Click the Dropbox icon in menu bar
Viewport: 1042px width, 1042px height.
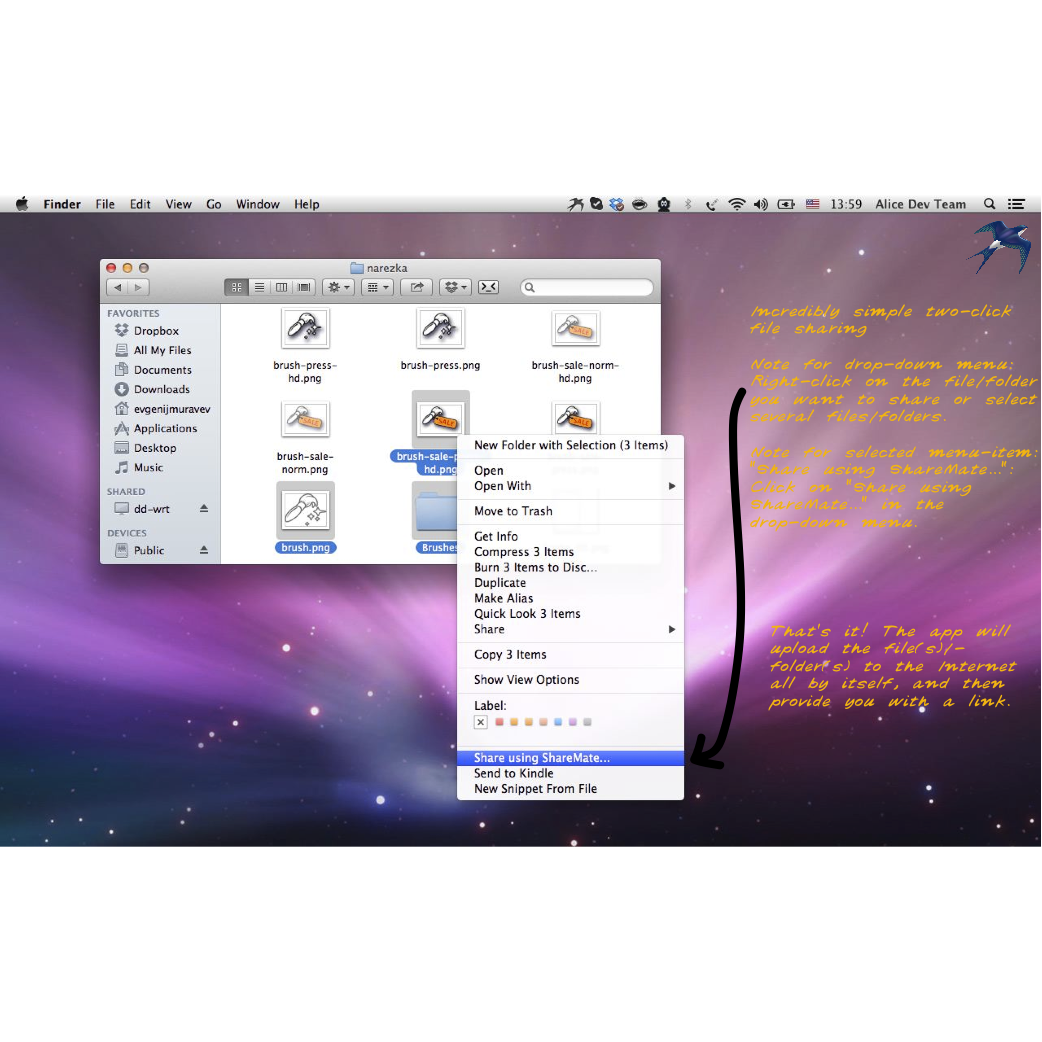pos(617,204)
